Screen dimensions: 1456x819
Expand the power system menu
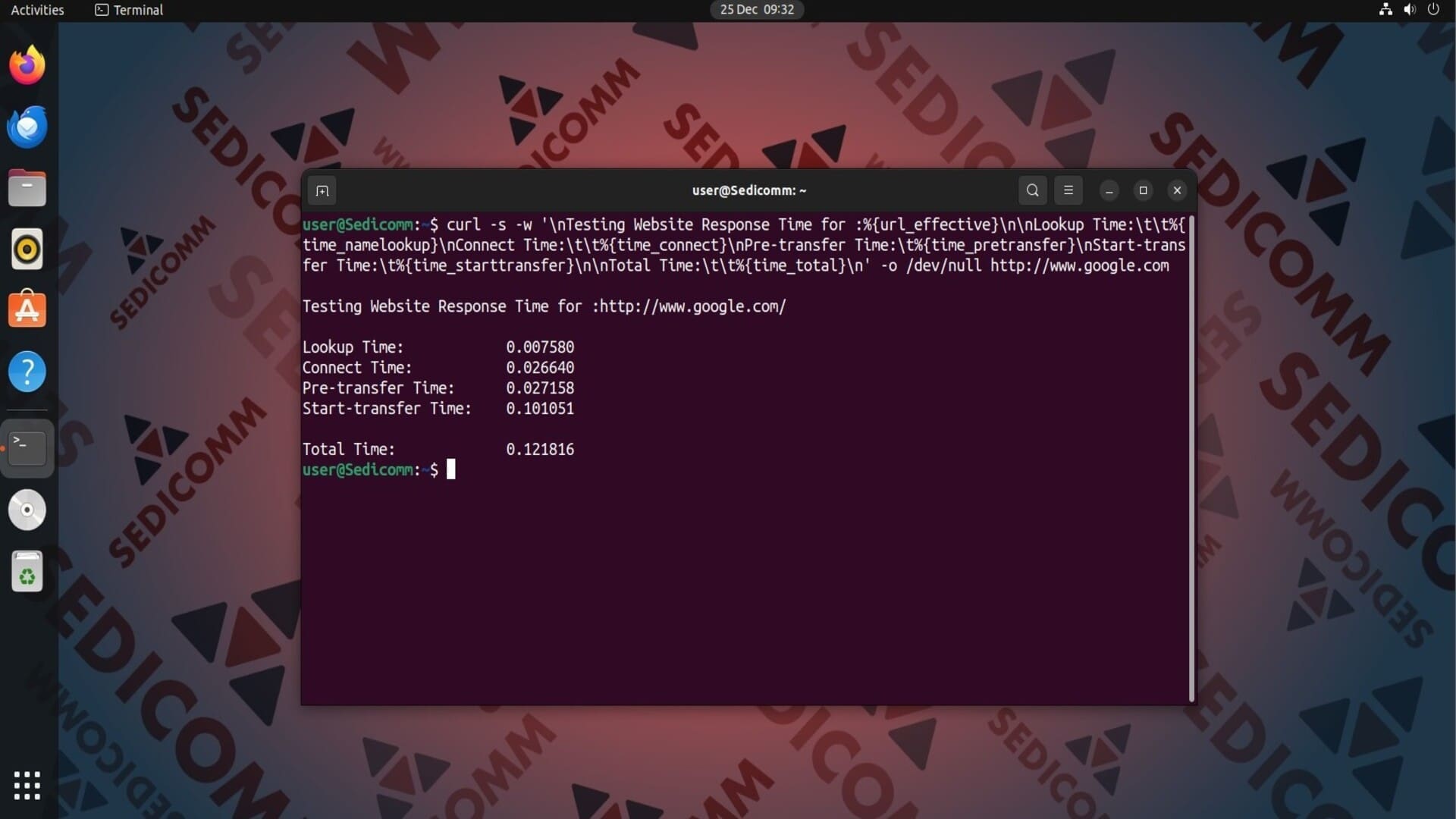1433,10
